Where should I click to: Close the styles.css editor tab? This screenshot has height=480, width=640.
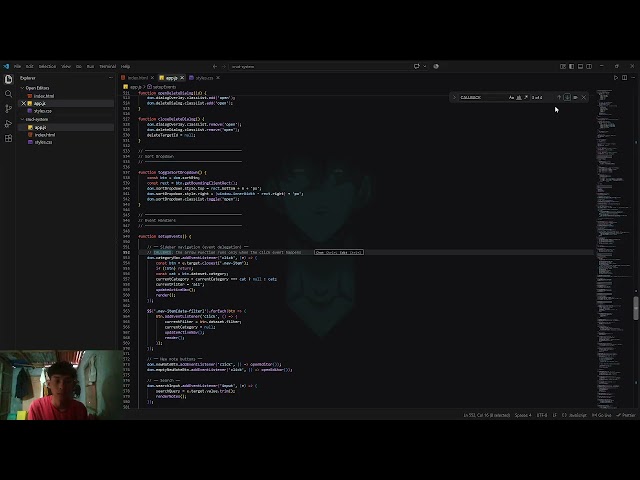click(218, 78)
